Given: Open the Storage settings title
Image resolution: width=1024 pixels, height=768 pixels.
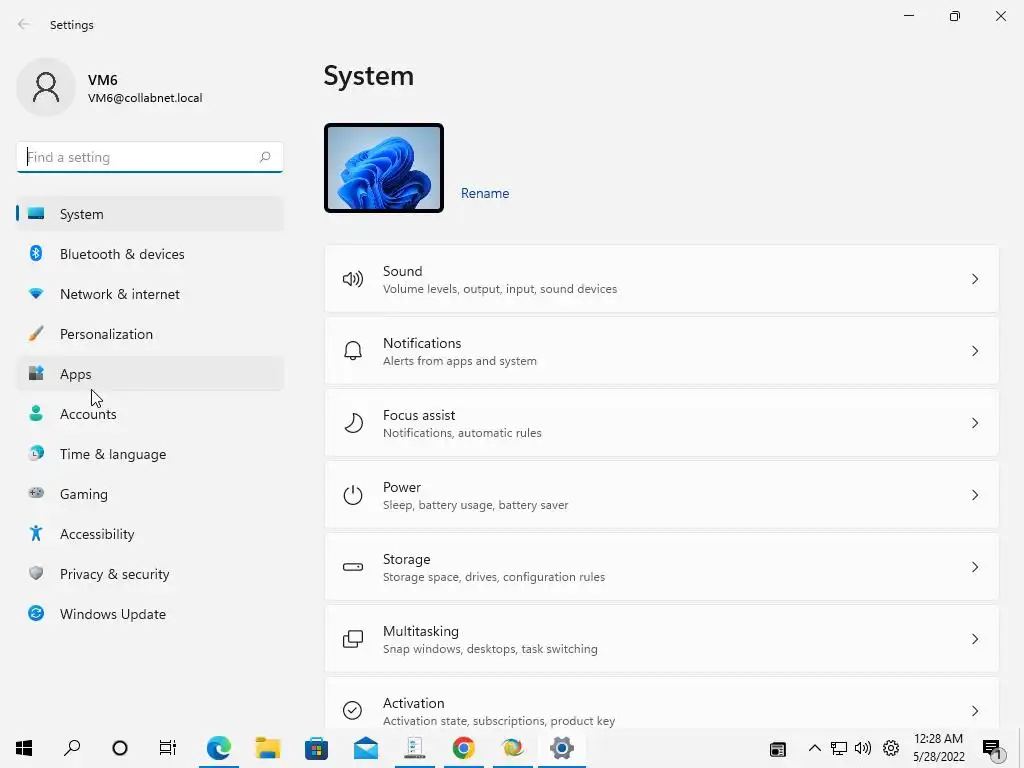Looking at the screenshot, I should (406, 559).
